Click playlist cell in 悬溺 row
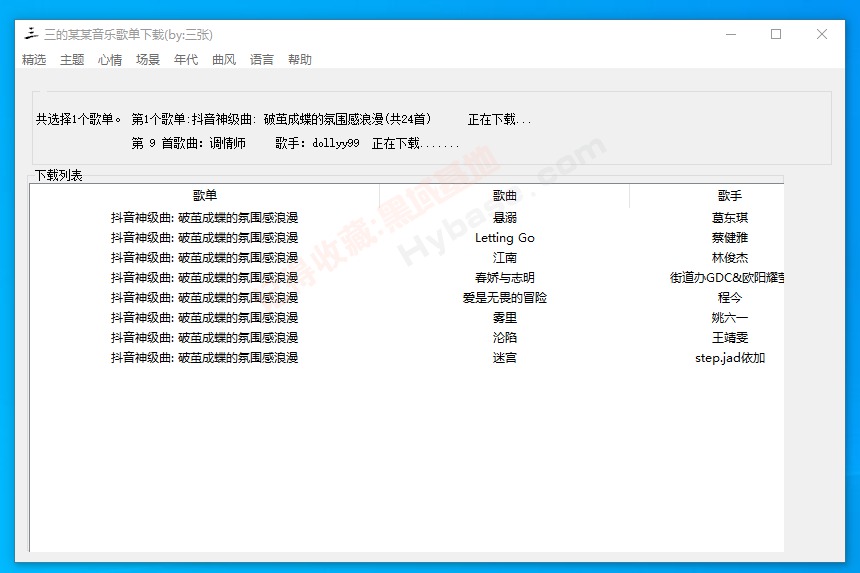 pos(205,218)
